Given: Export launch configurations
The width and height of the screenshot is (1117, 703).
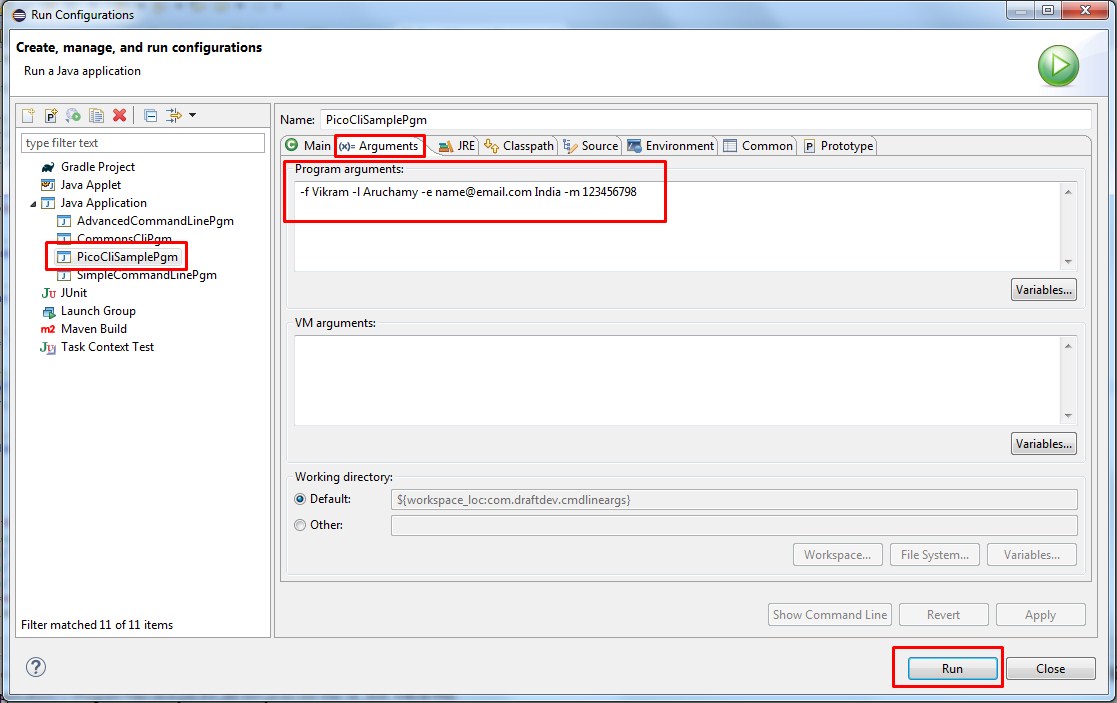Looking at the screenshot, I should (x=72, y=115).
